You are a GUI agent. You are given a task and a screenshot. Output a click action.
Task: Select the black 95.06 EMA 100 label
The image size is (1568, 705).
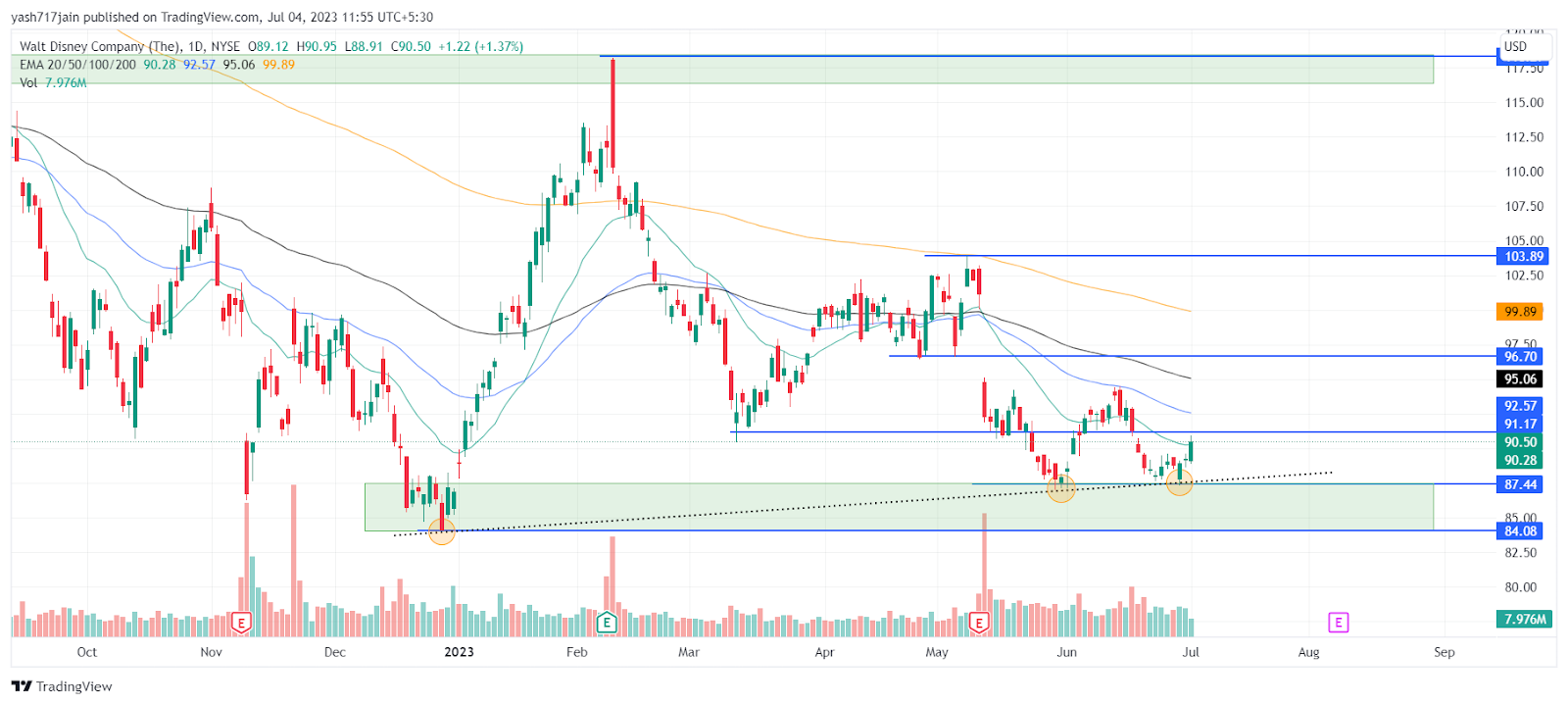1520,379
